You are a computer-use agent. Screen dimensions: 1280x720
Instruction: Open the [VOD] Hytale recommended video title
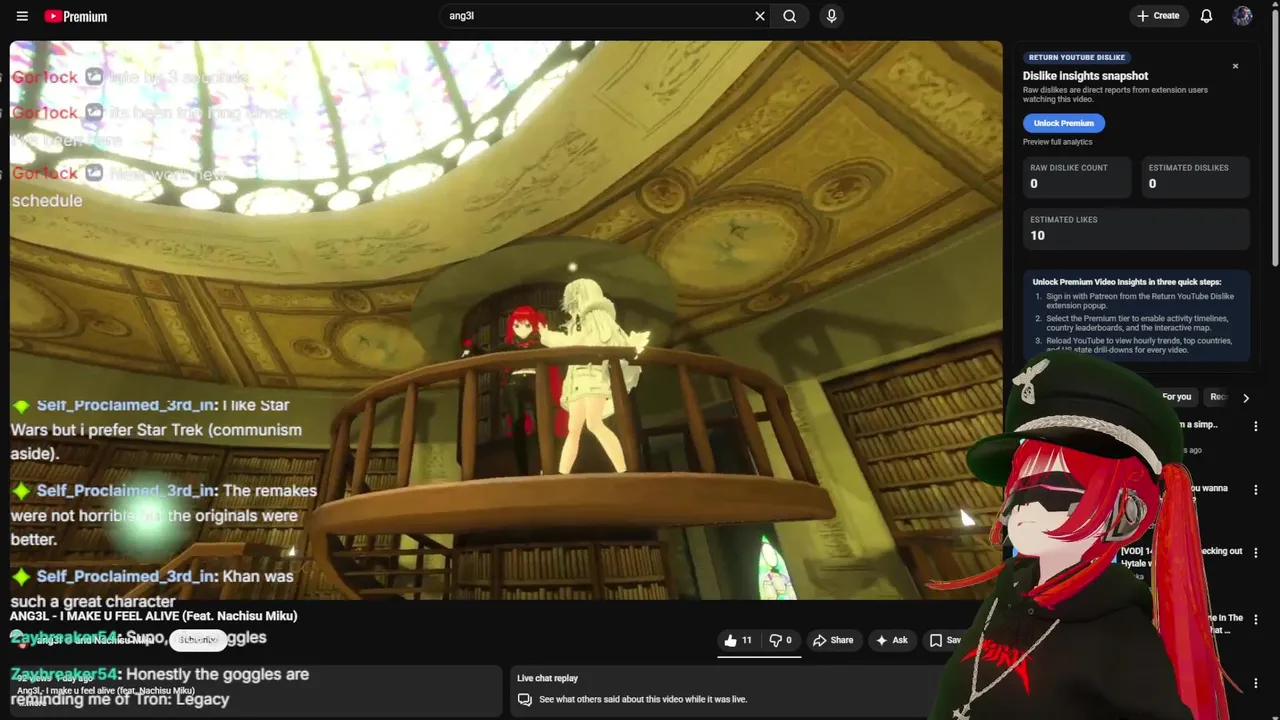click(1181, 557)
